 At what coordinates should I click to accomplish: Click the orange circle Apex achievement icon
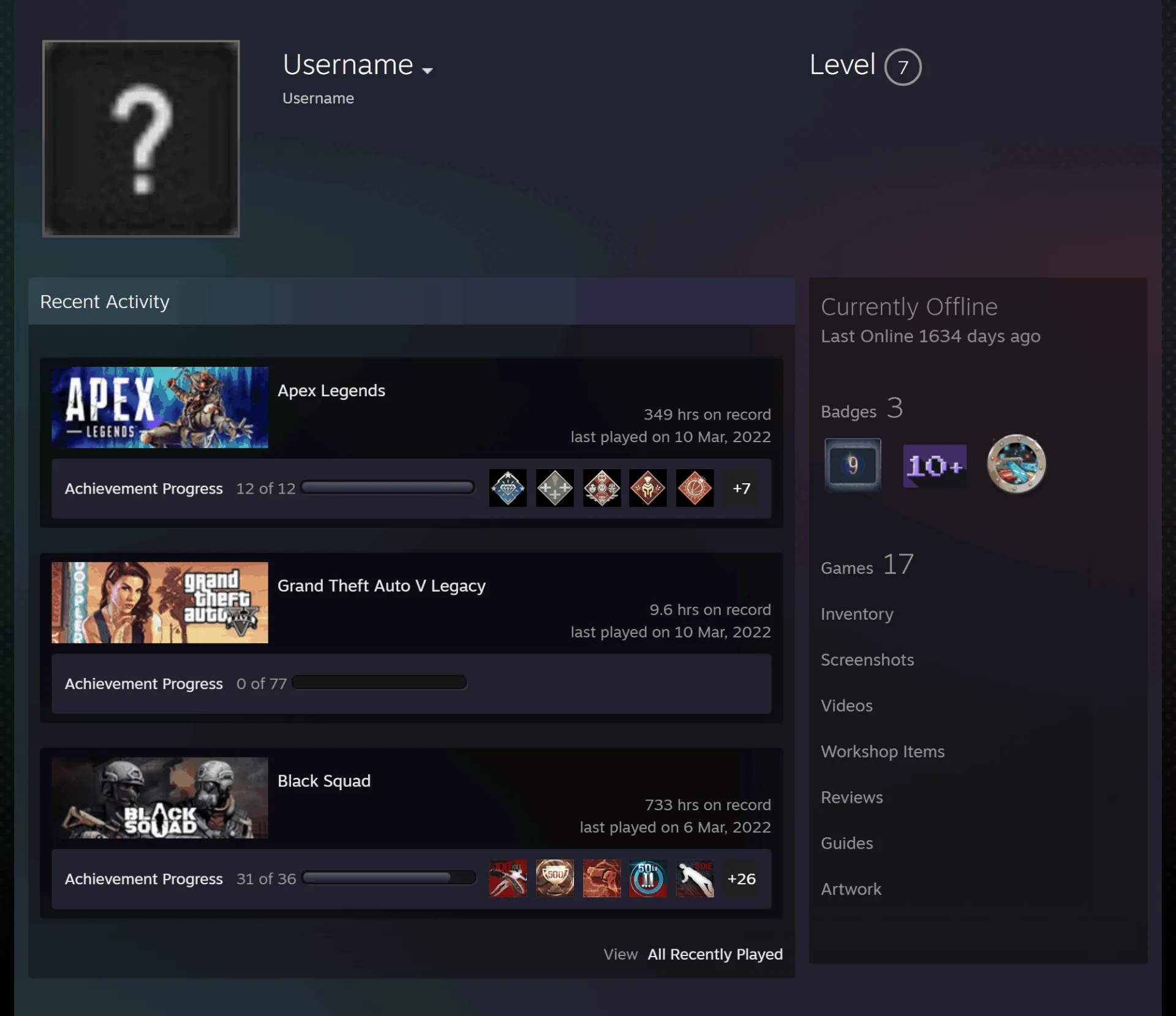(695, 488)
